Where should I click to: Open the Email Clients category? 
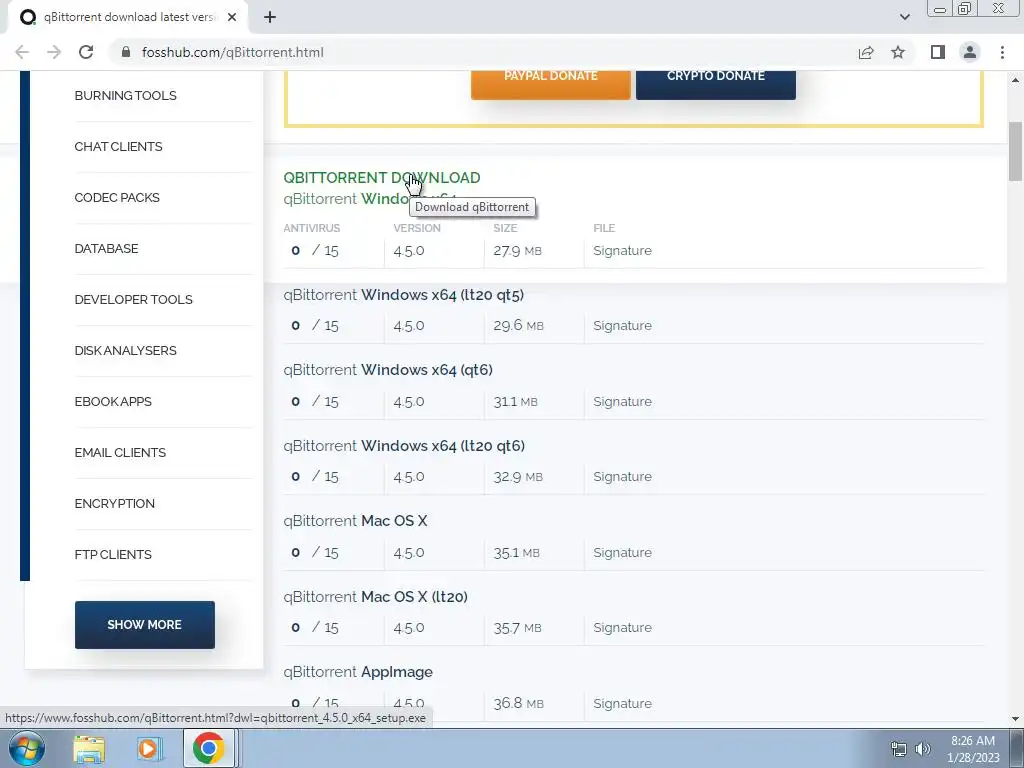(x=120, y=452)
